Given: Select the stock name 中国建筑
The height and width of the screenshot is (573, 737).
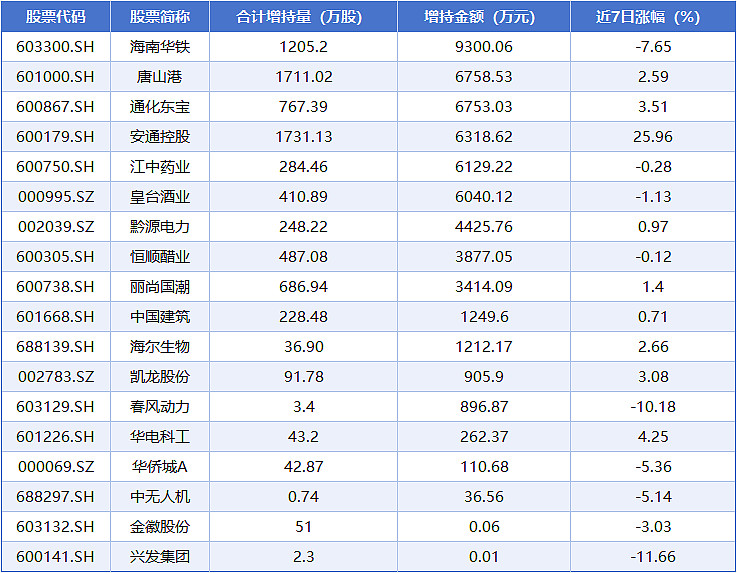Looking at the screenshot, I should [x=160, y=317].
